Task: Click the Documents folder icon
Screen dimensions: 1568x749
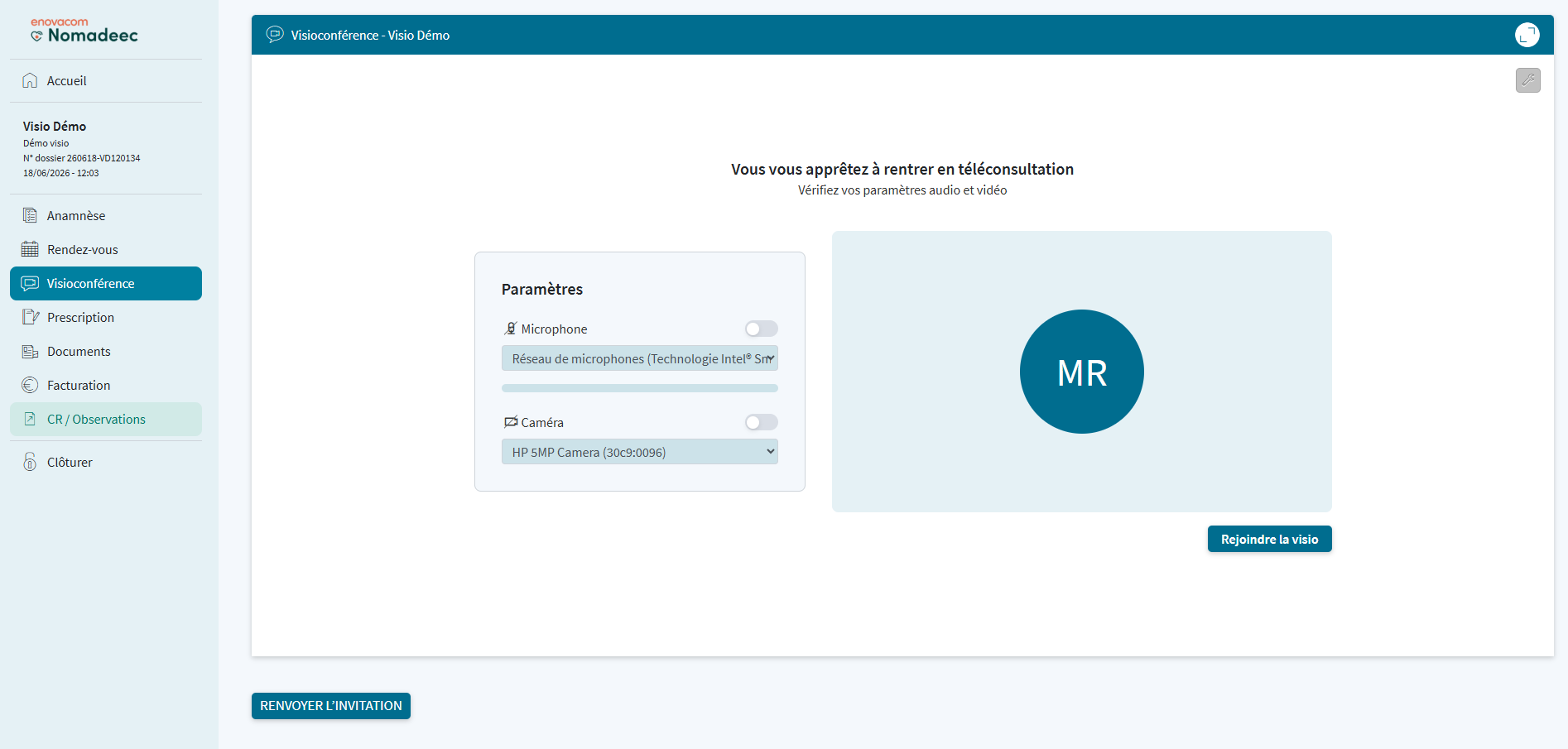Action: point(30,351)
